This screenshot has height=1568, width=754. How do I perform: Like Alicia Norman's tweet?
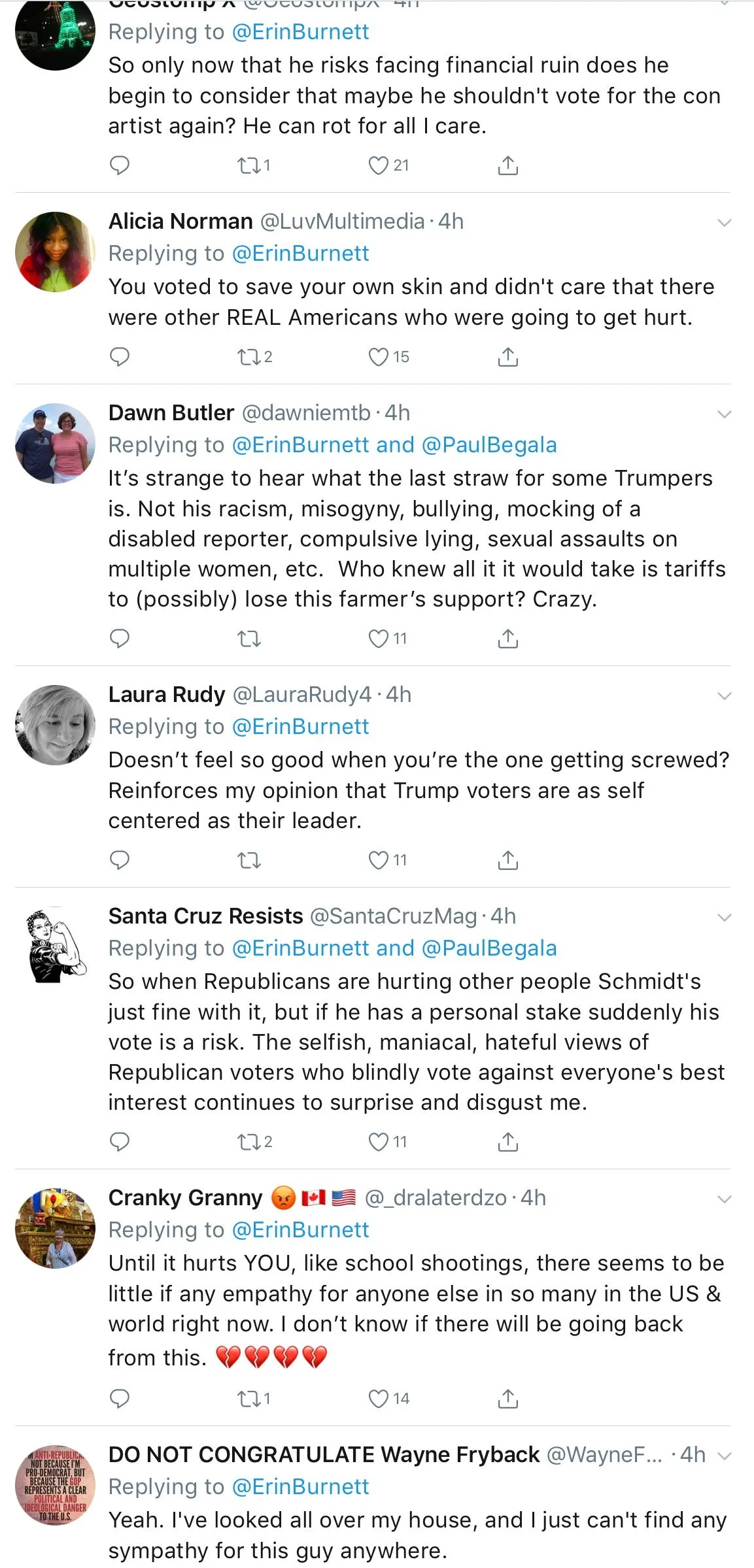click(x=379, y=357)
